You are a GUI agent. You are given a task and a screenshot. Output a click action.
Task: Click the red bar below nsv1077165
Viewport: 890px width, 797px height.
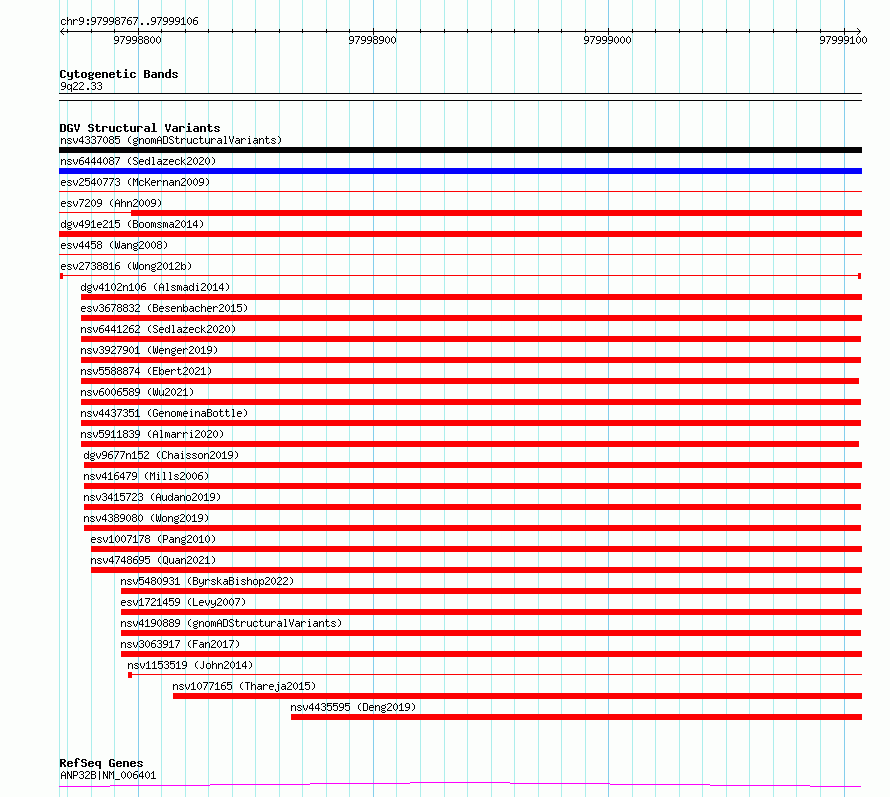pyautogui.click(x=518, y=696)
